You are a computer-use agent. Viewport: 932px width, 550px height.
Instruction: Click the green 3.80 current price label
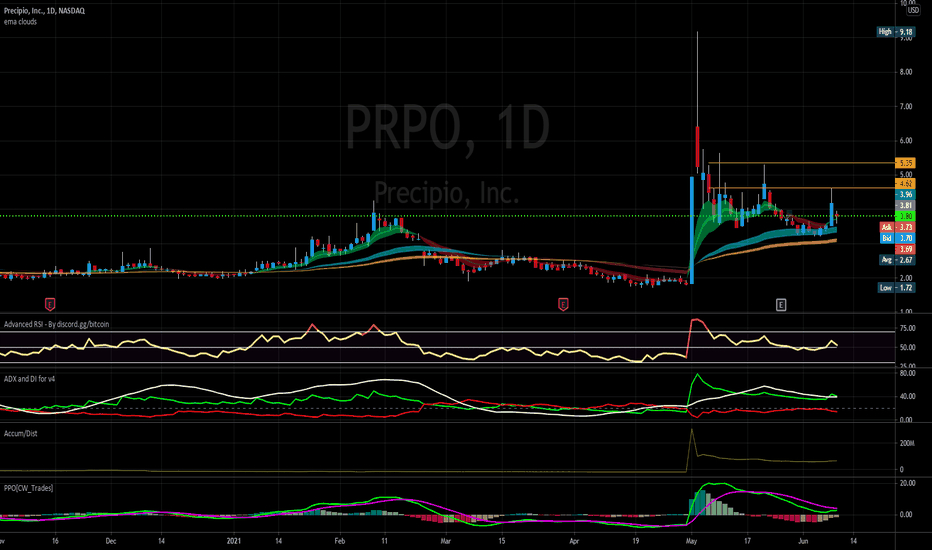[x=905, y=216]
